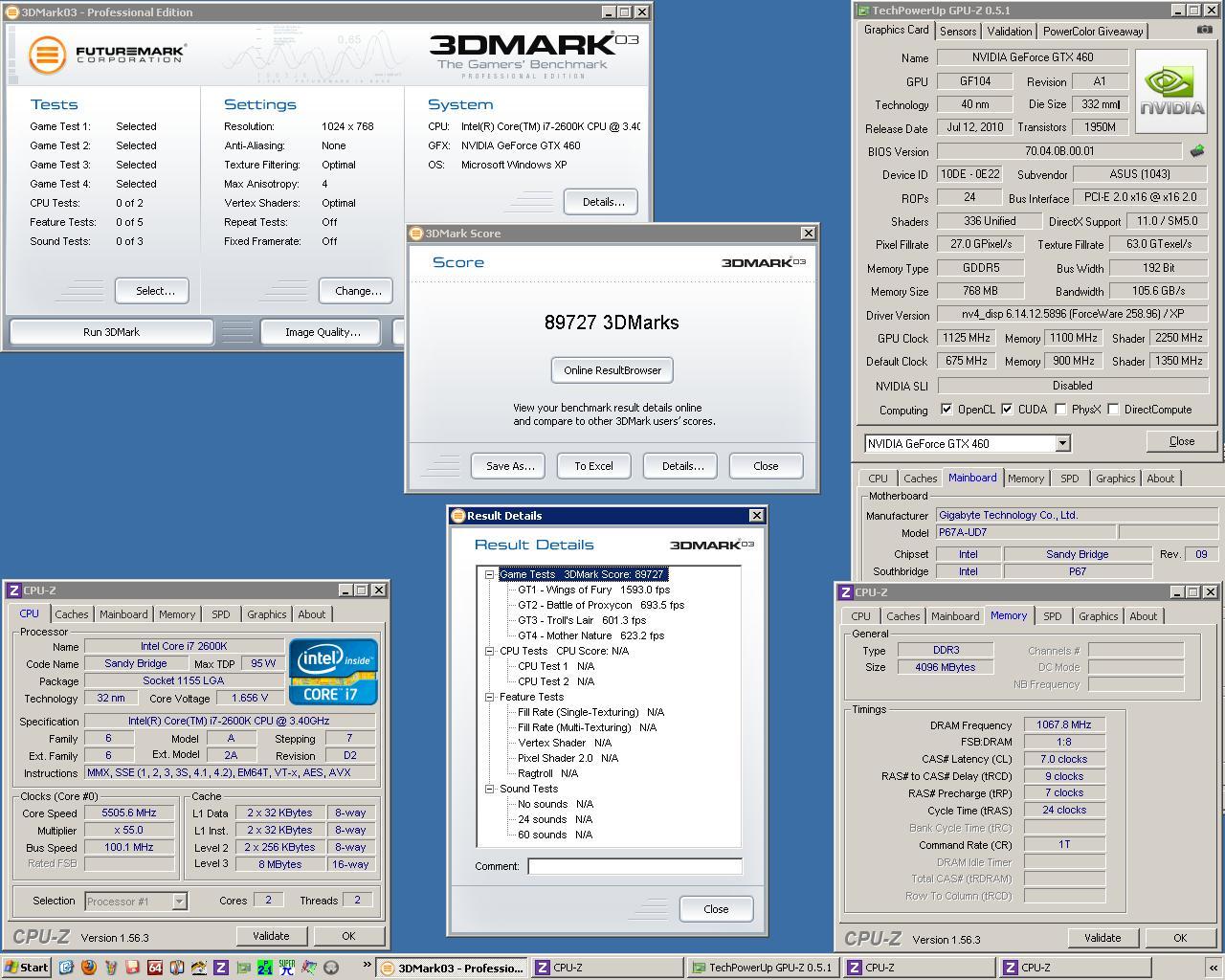1225x980 pixels.
Task: Select 'GT4 - Mother Nature' result row
Action: pyautogui.click(x=590, y=635)
